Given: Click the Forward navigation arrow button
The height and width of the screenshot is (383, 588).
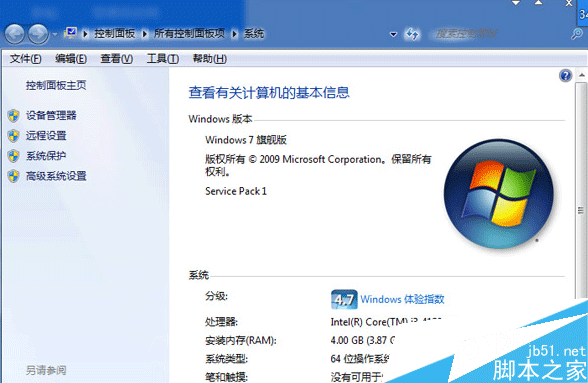Looking at the screenshot, I should pyautogui.click(x=39, y=34).
